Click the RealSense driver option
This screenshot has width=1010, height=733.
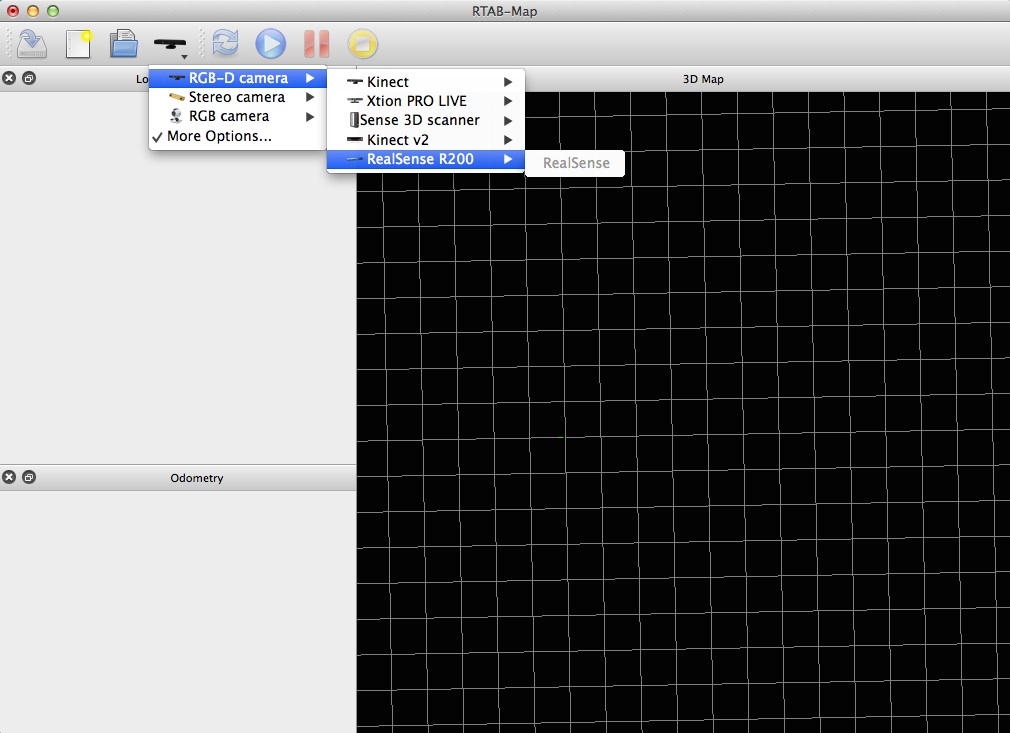tap(576, 163)
